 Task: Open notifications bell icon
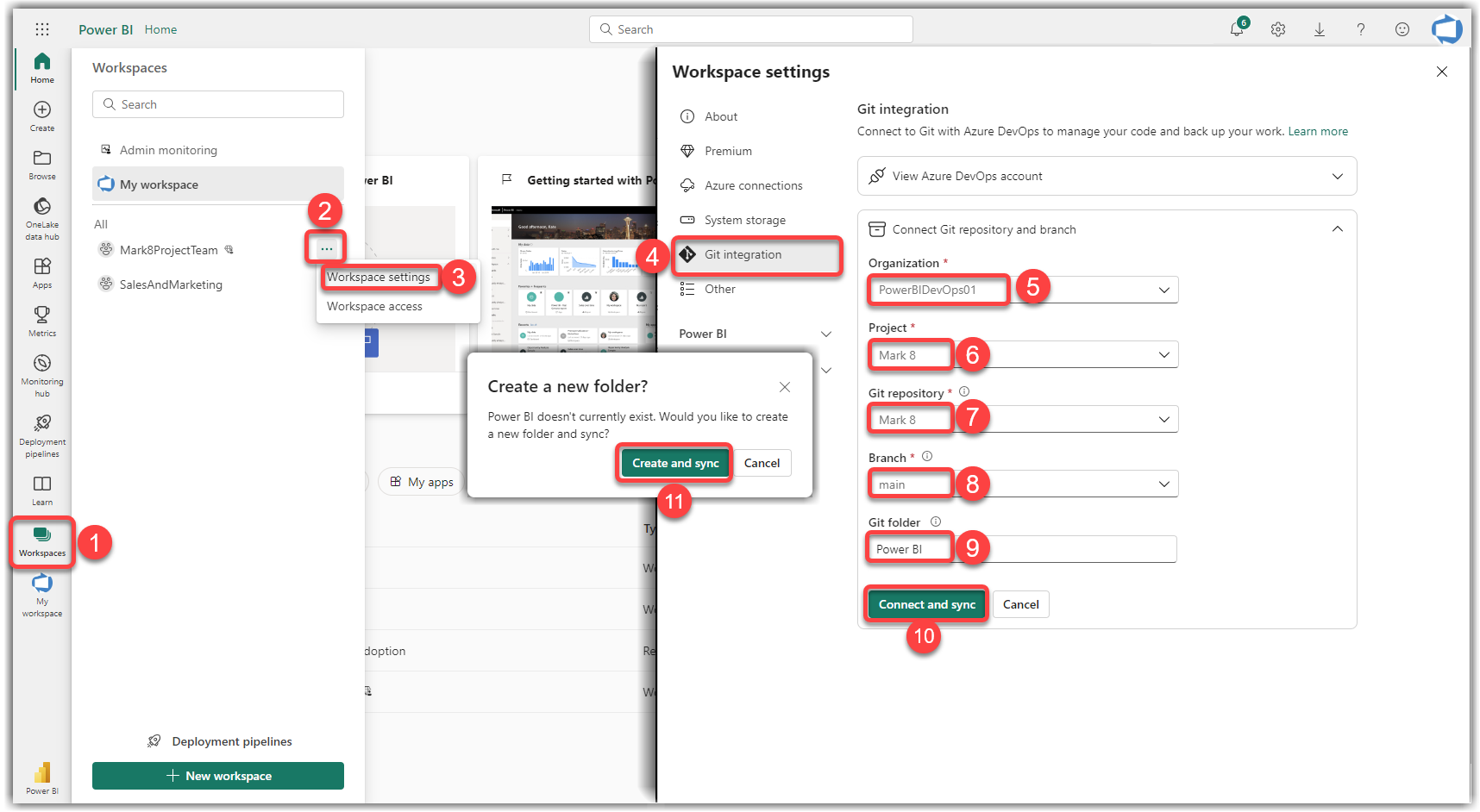[x=1237, y=29]
